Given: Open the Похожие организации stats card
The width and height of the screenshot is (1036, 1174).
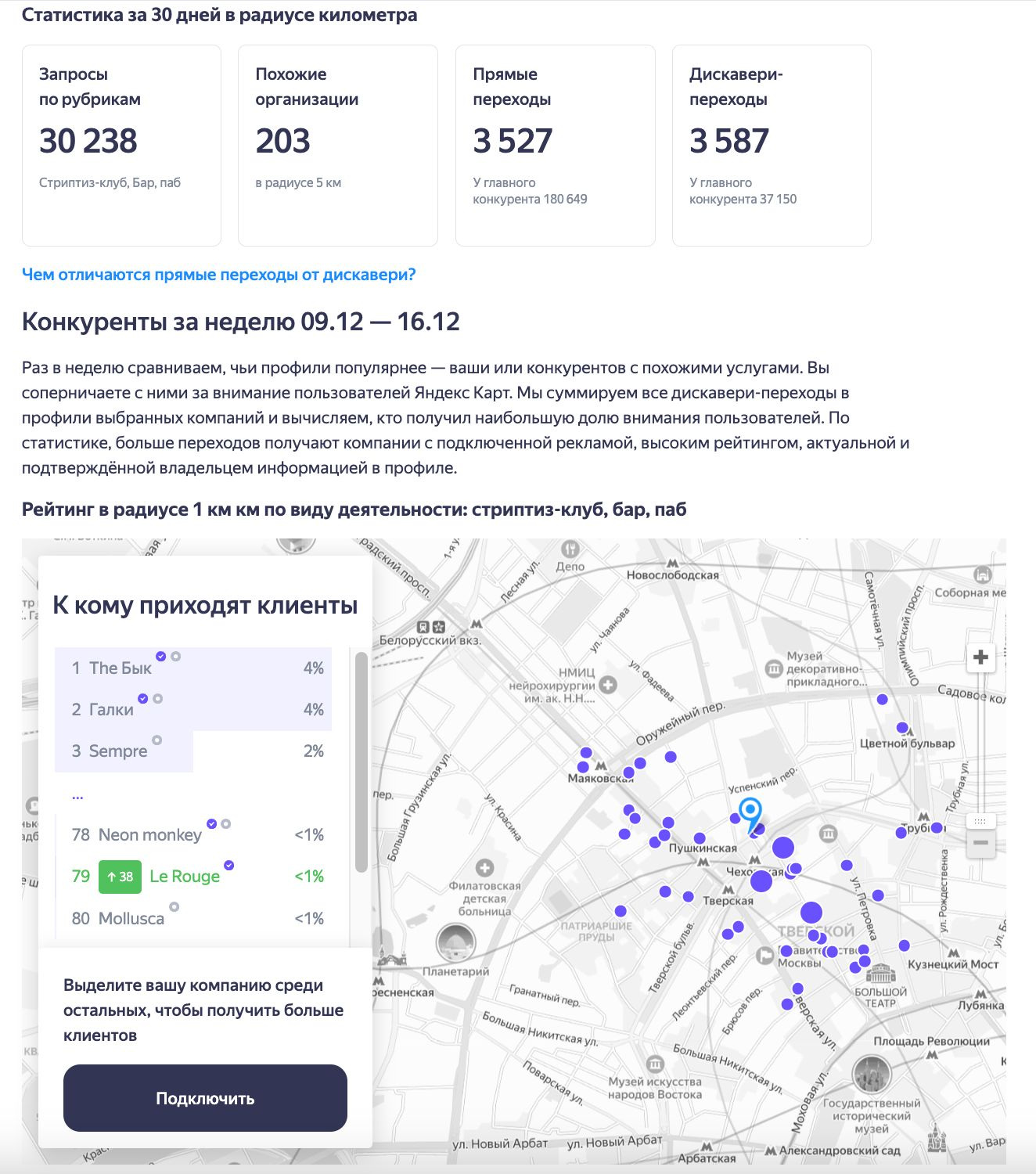Looking at the screenshot, I should [x=338, y=146].
